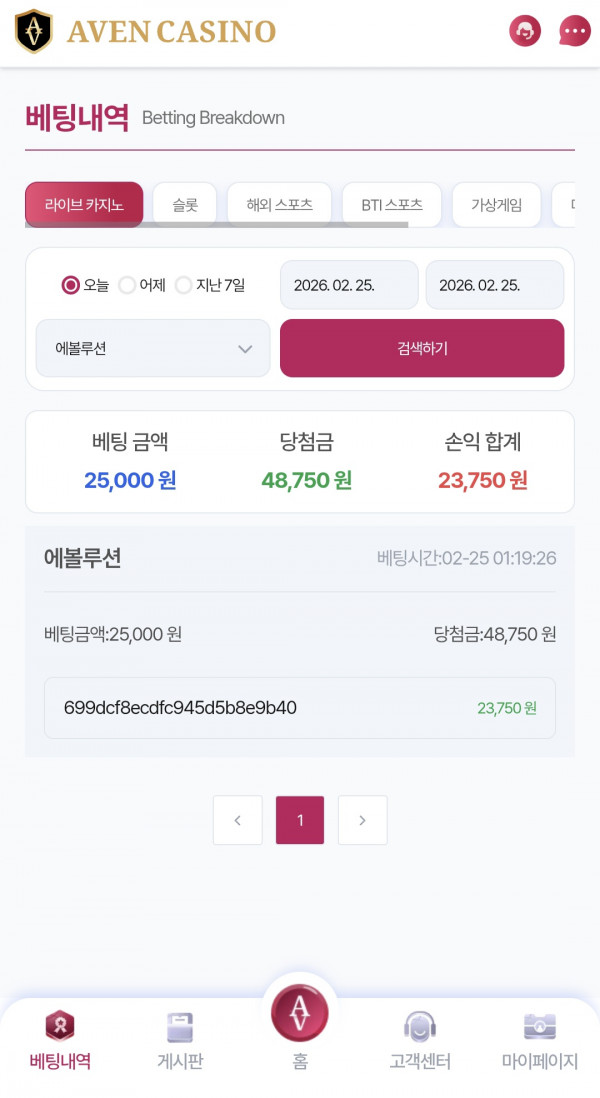Select the 베팅내역 icon in bottom navigation
Viewport: 600px width, 1098px height.
pos(60,1040)
